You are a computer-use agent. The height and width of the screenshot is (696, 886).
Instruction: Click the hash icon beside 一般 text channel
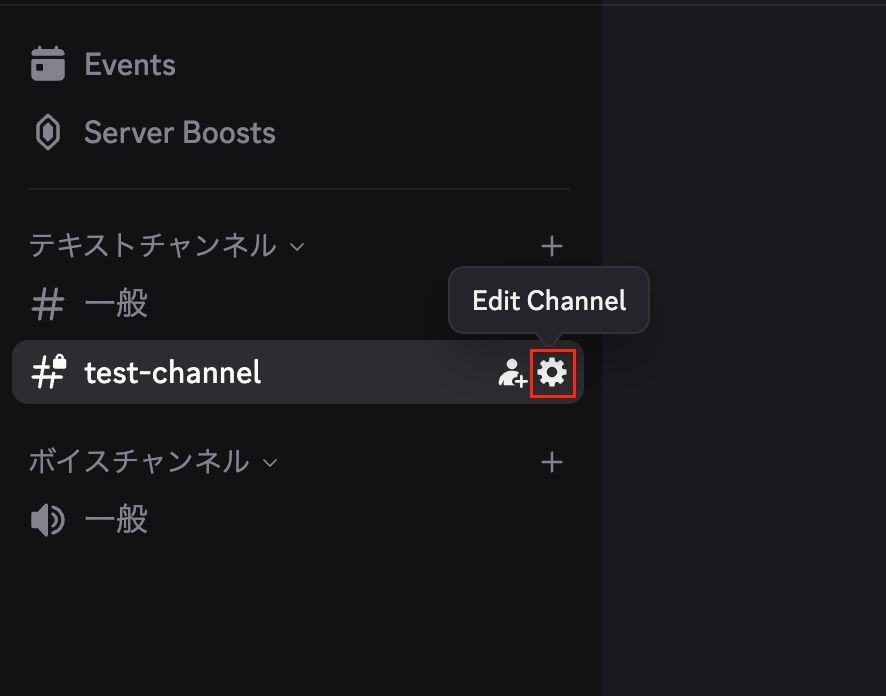[x=47, y=304]
